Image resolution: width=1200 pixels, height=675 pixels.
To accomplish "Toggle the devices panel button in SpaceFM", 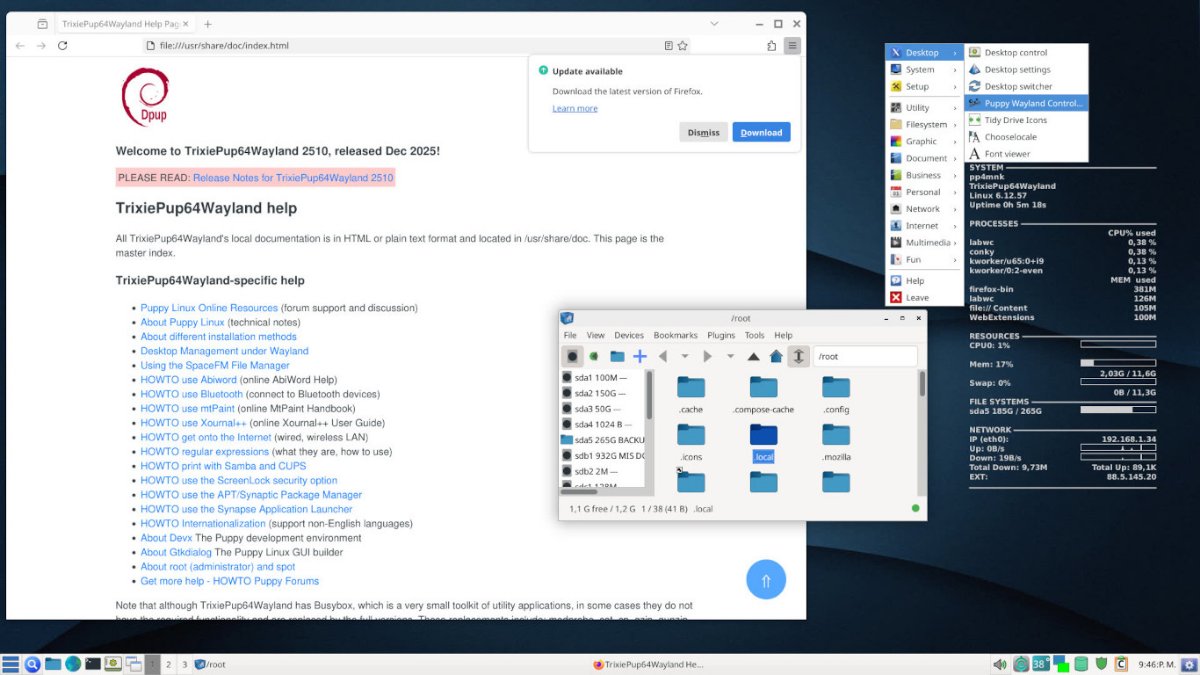I will pos(573,356).
